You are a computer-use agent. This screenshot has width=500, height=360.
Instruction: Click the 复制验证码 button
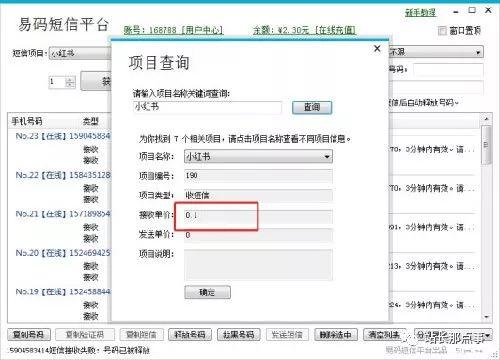point(85,335)
